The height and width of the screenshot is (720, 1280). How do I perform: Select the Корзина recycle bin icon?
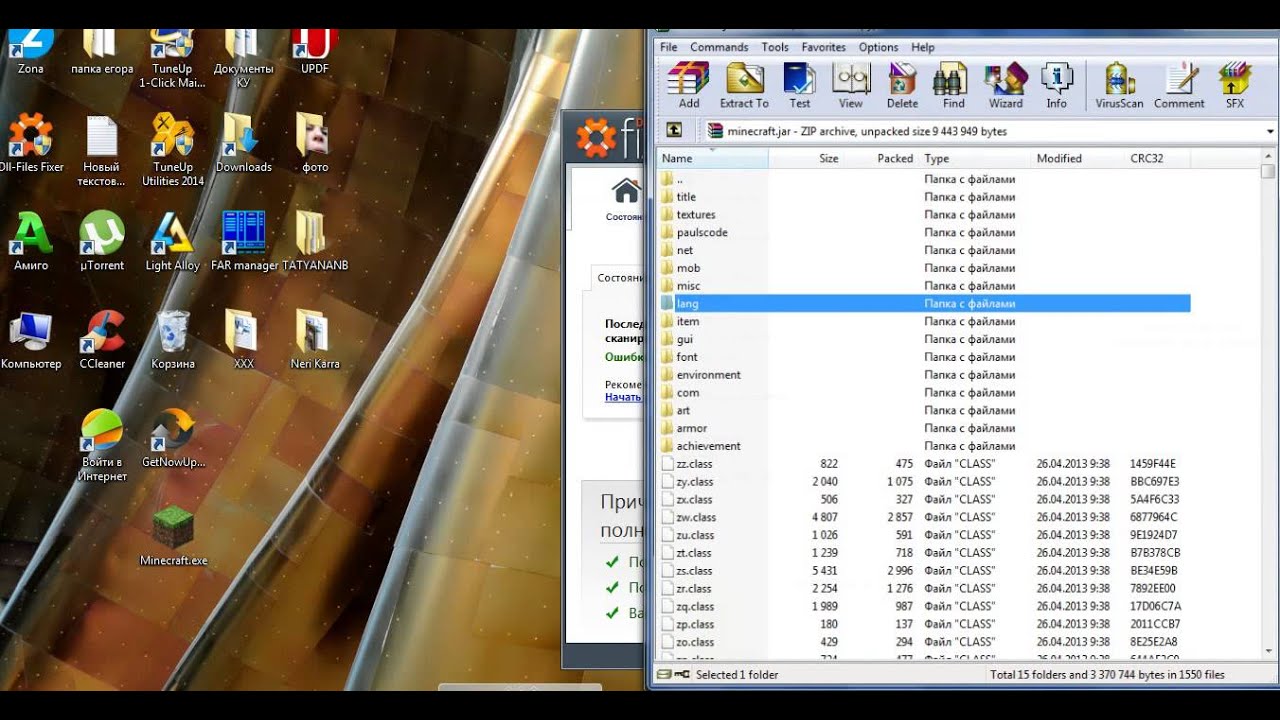pyautogui.click(x=173, y=340)
